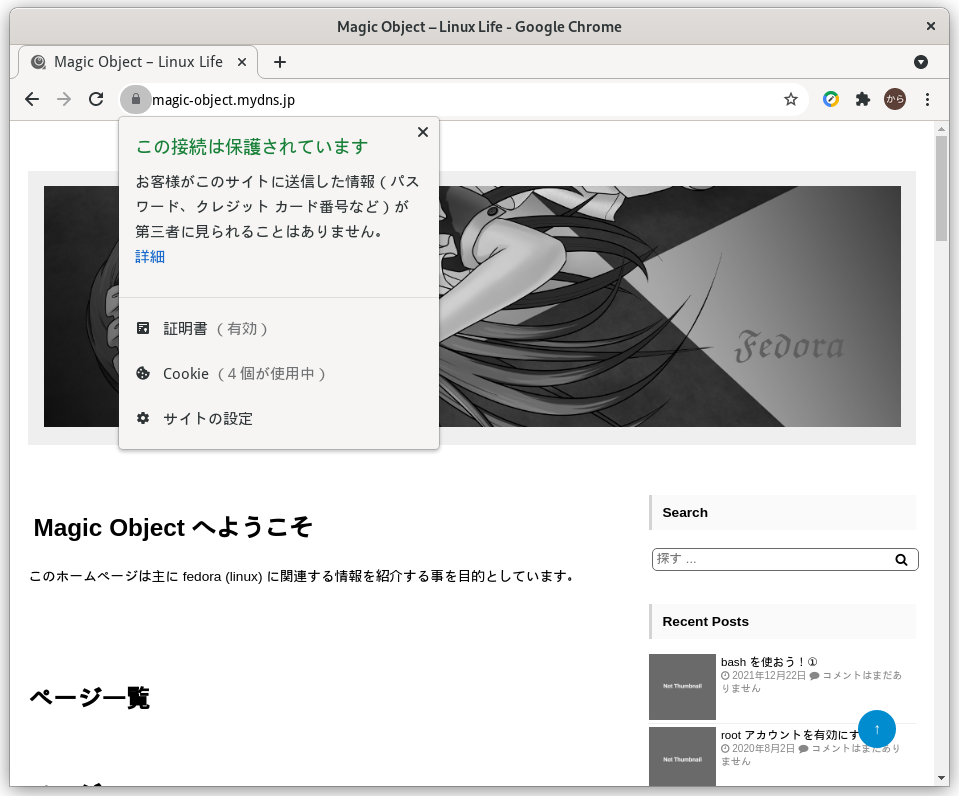Bookmark this page with the star
The height and width of the screenshot is (796, 959).
click(x=791, y=99)
